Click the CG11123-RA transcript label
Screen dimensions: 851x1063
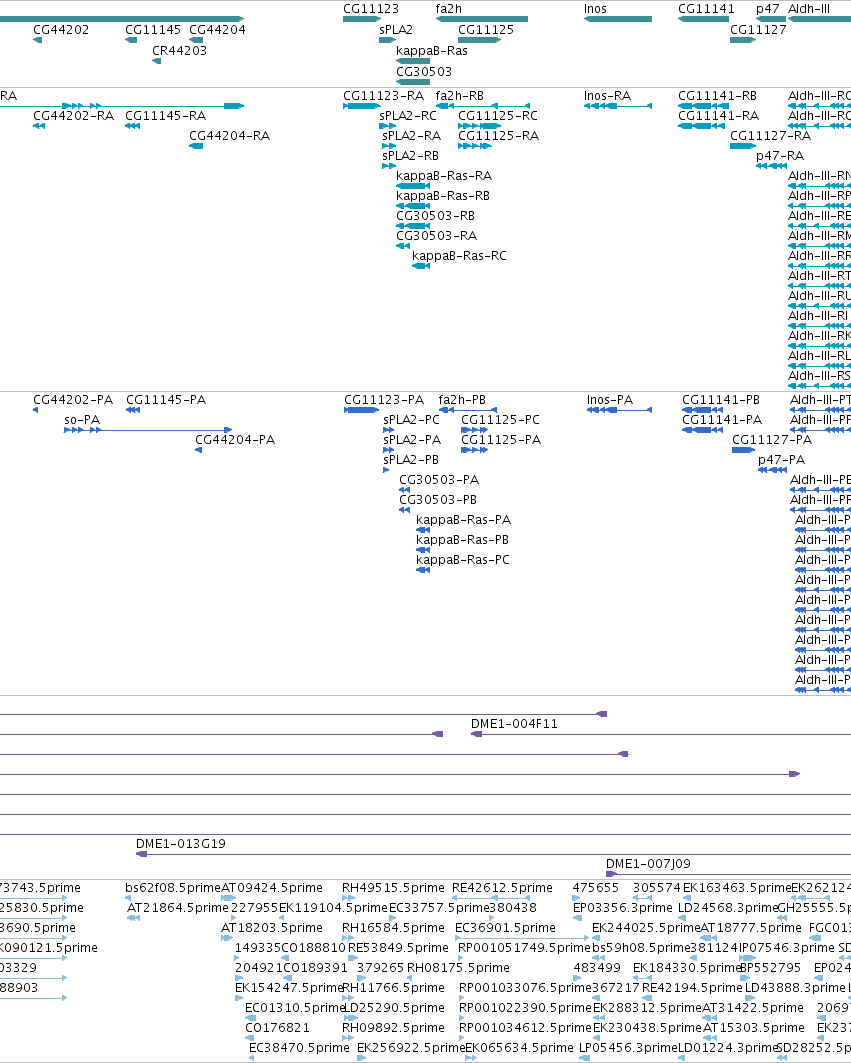coord(383,96)
